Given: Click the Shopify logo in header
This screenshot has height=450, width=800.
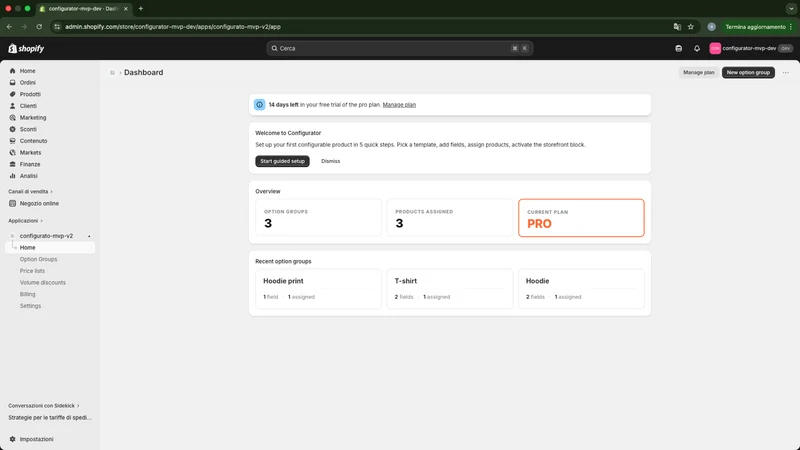Looking at the screenshot, I should click(26, 48).
